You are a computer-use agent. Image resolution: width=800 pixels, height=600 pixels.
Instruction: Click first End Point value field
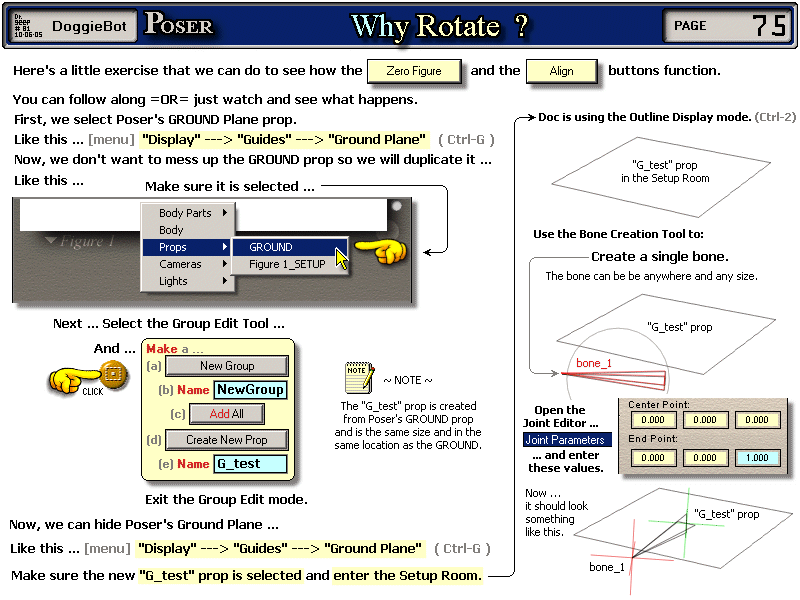tap(653, 458)
